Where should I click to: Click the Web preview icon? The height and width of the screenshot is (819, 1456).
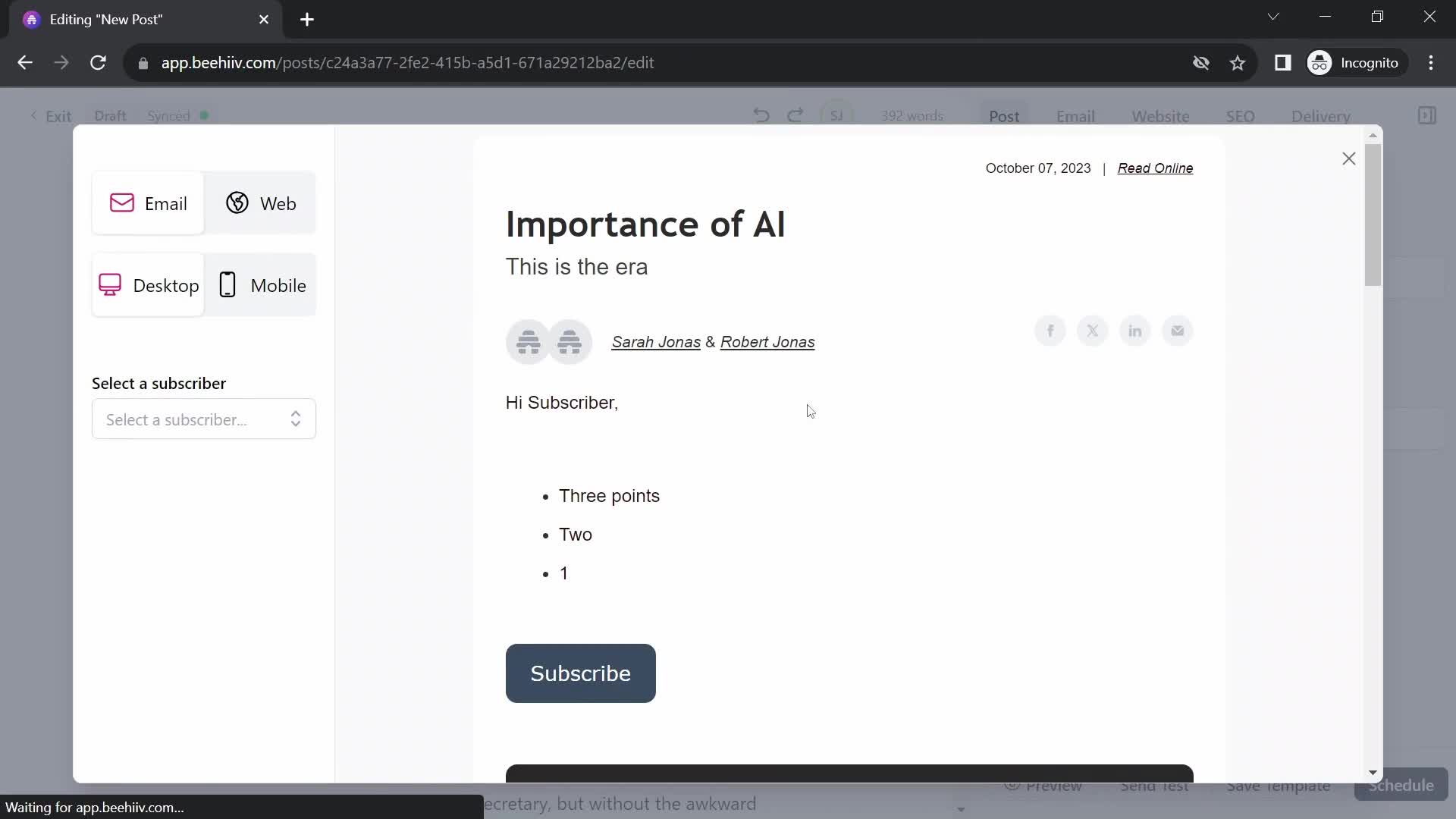click(x=262, y=204)
